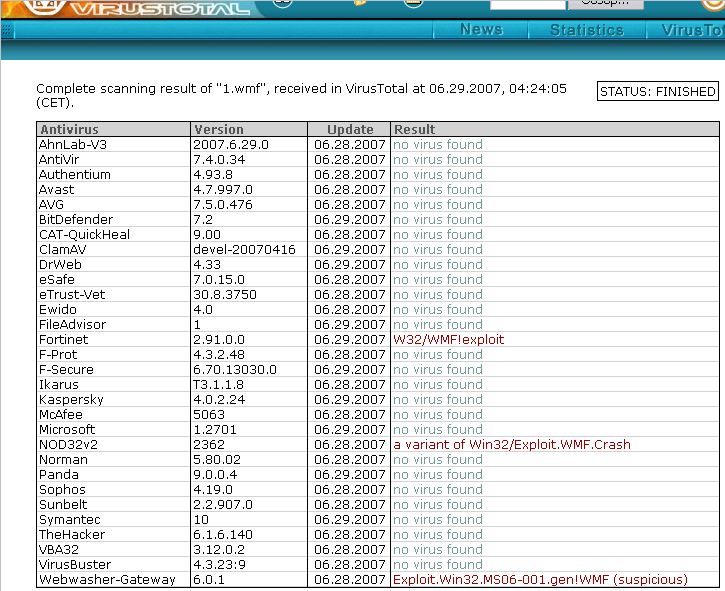The width and height of the screenshot is (725, 591).
Task: Click version 2362 cell
Action: [209, 444]
